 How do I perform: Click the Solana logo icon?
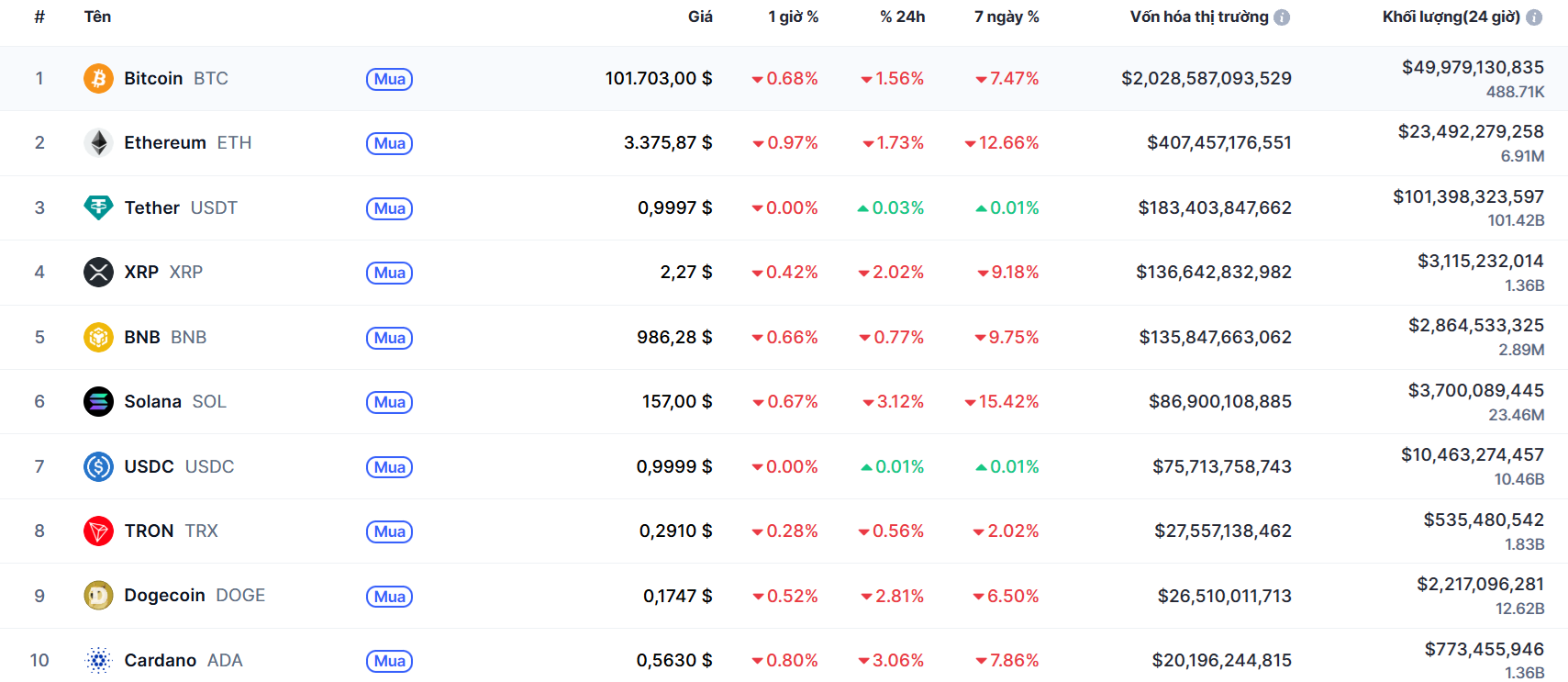click(98, 402)
